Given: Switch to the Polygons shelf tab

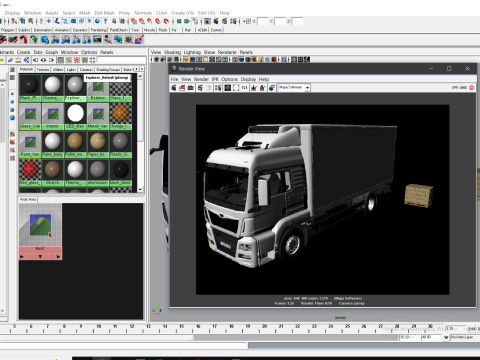Looking at the screenshot, I should pyautogui.click(x=8, y=30).
